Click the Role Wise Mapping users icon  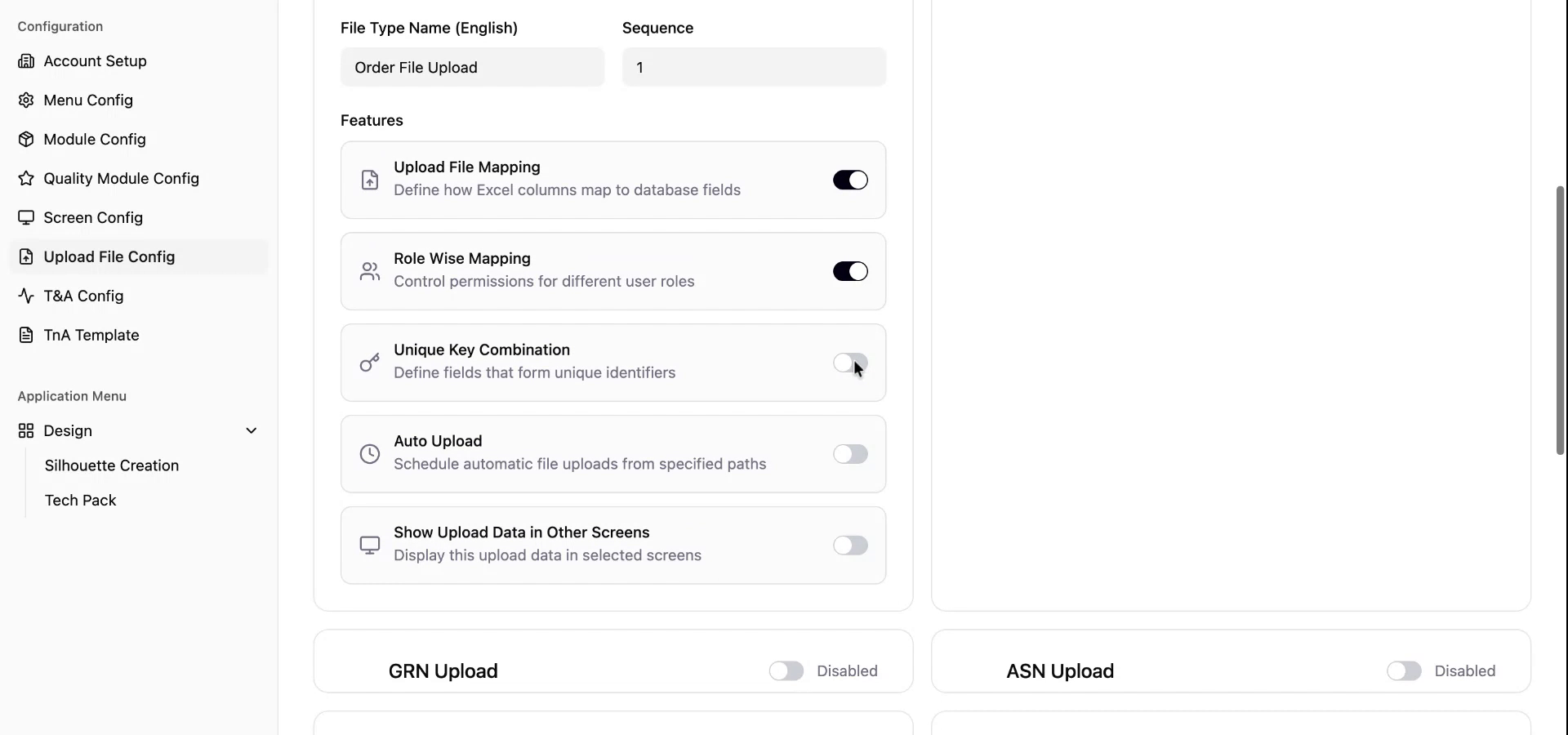[370, 271]
